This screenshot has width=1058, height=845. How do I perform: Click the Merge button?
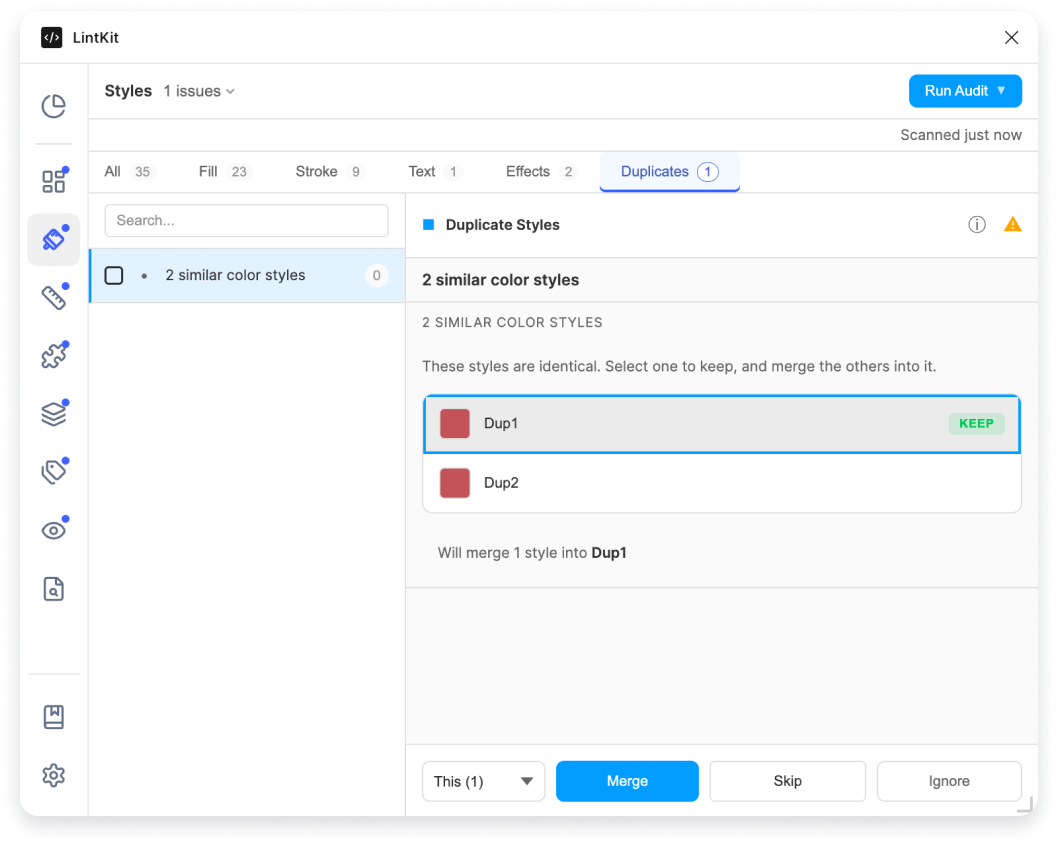pyautogui.click(x=627, y=781)
